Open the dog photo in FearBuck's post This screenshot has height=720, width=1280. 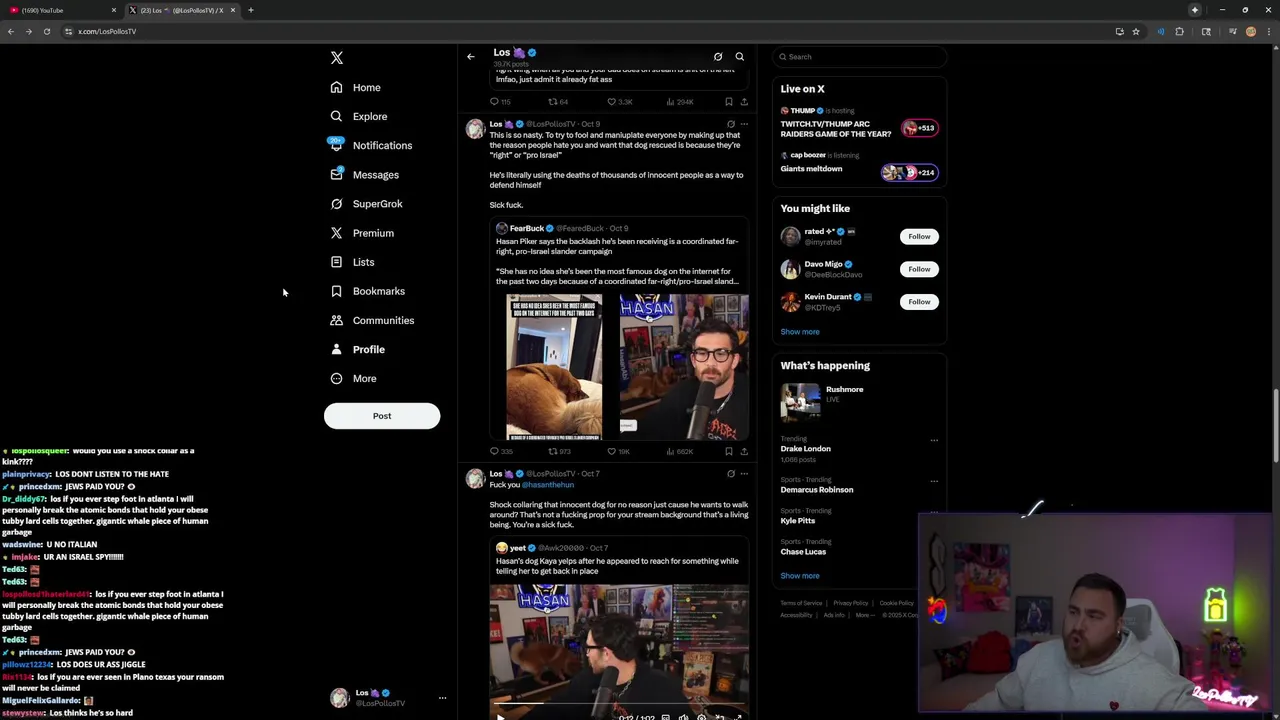[x=554, y=366]
